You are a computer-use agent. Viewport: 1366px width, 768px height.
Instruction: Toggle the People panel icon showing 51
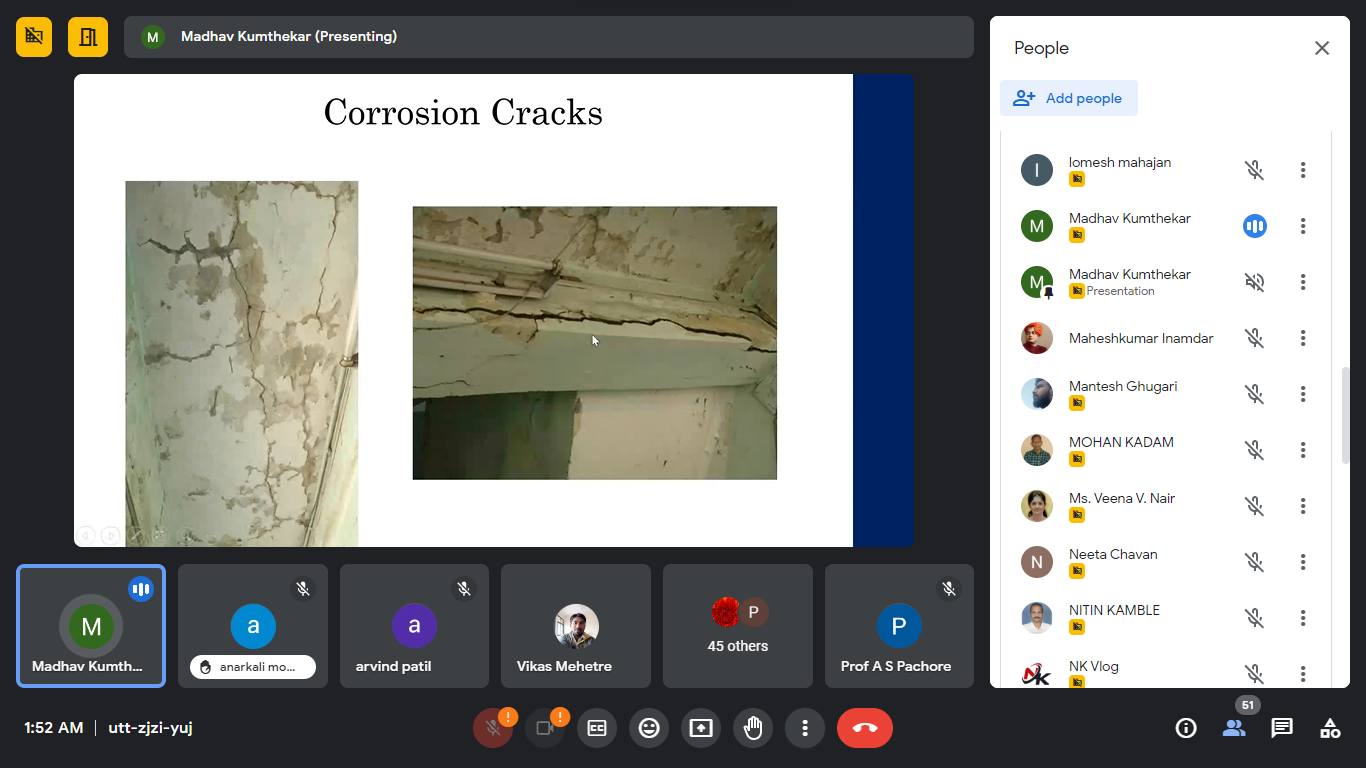pyautogui.click(x=1234, y=728)
